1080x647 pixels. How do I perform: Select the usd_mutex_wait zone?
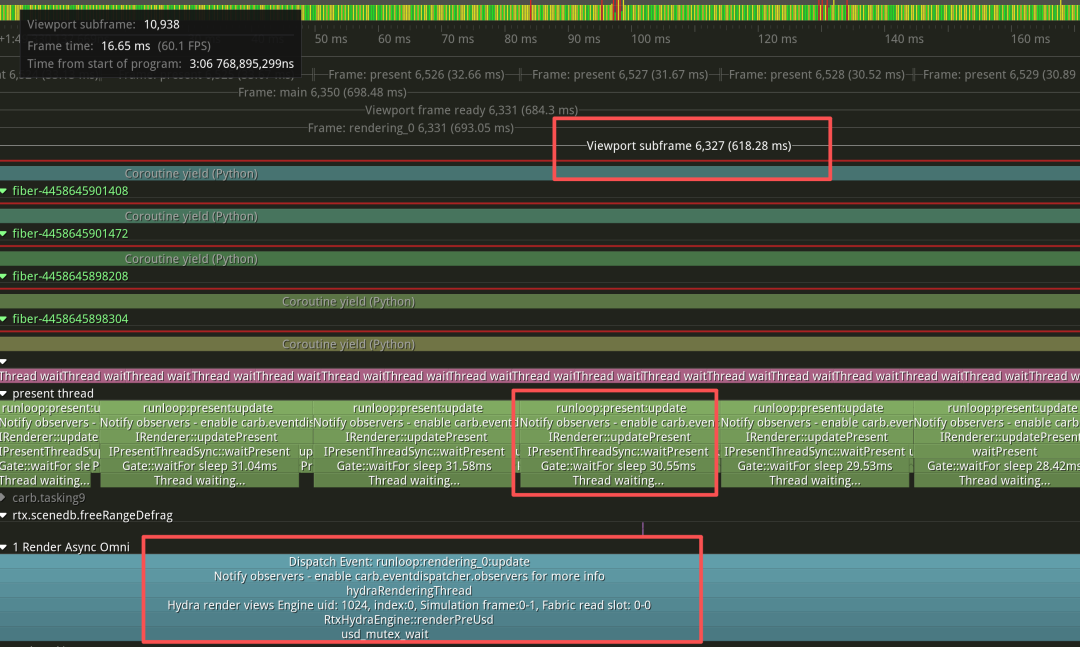[x=384, y=634]
